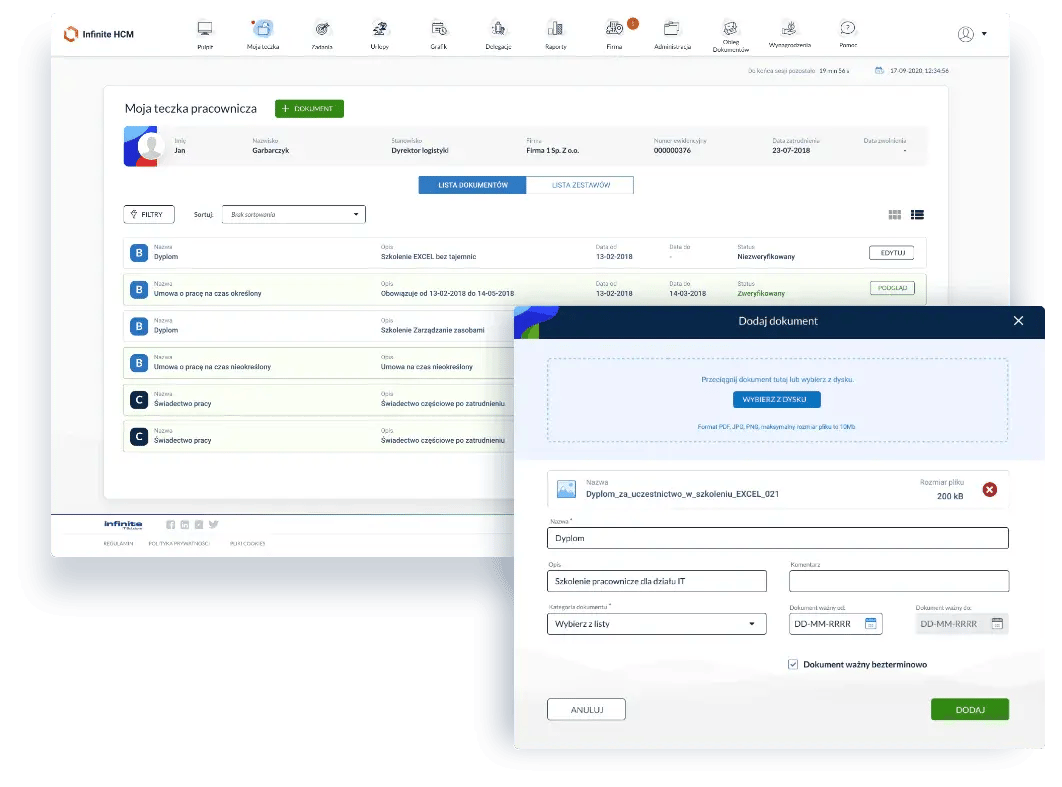This screenshot has width=1062, height=787.
Task: Click the empty Komentarz field
Action: [899, 581]
